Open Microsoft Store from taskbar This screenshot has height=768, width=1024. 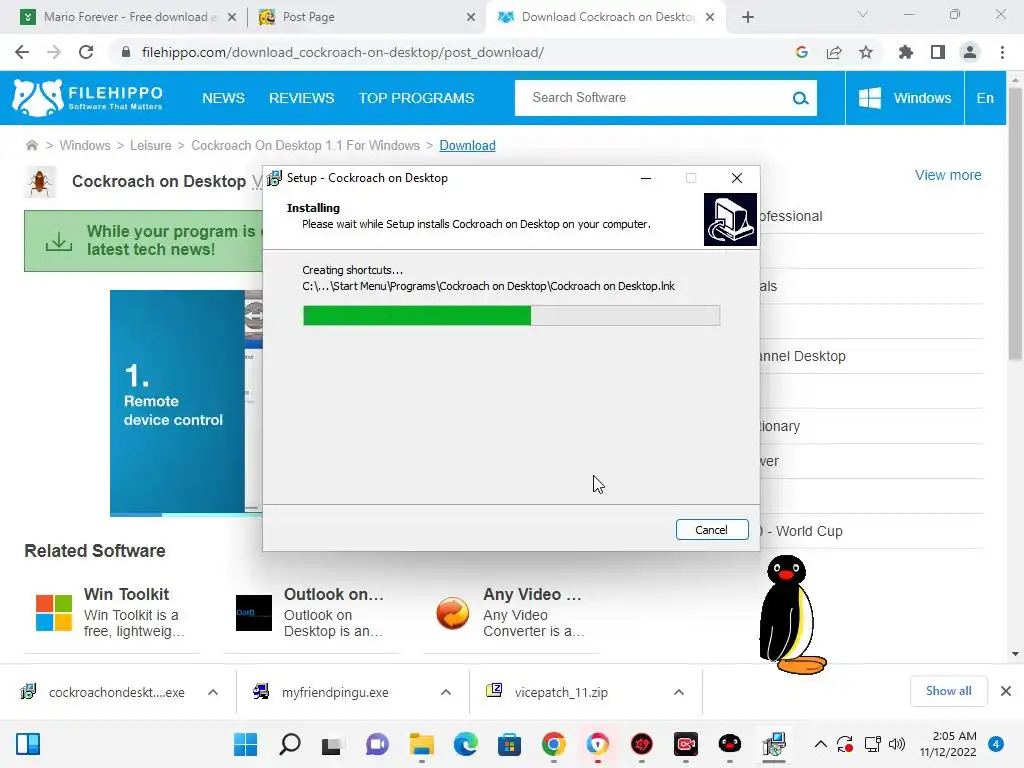509,744
